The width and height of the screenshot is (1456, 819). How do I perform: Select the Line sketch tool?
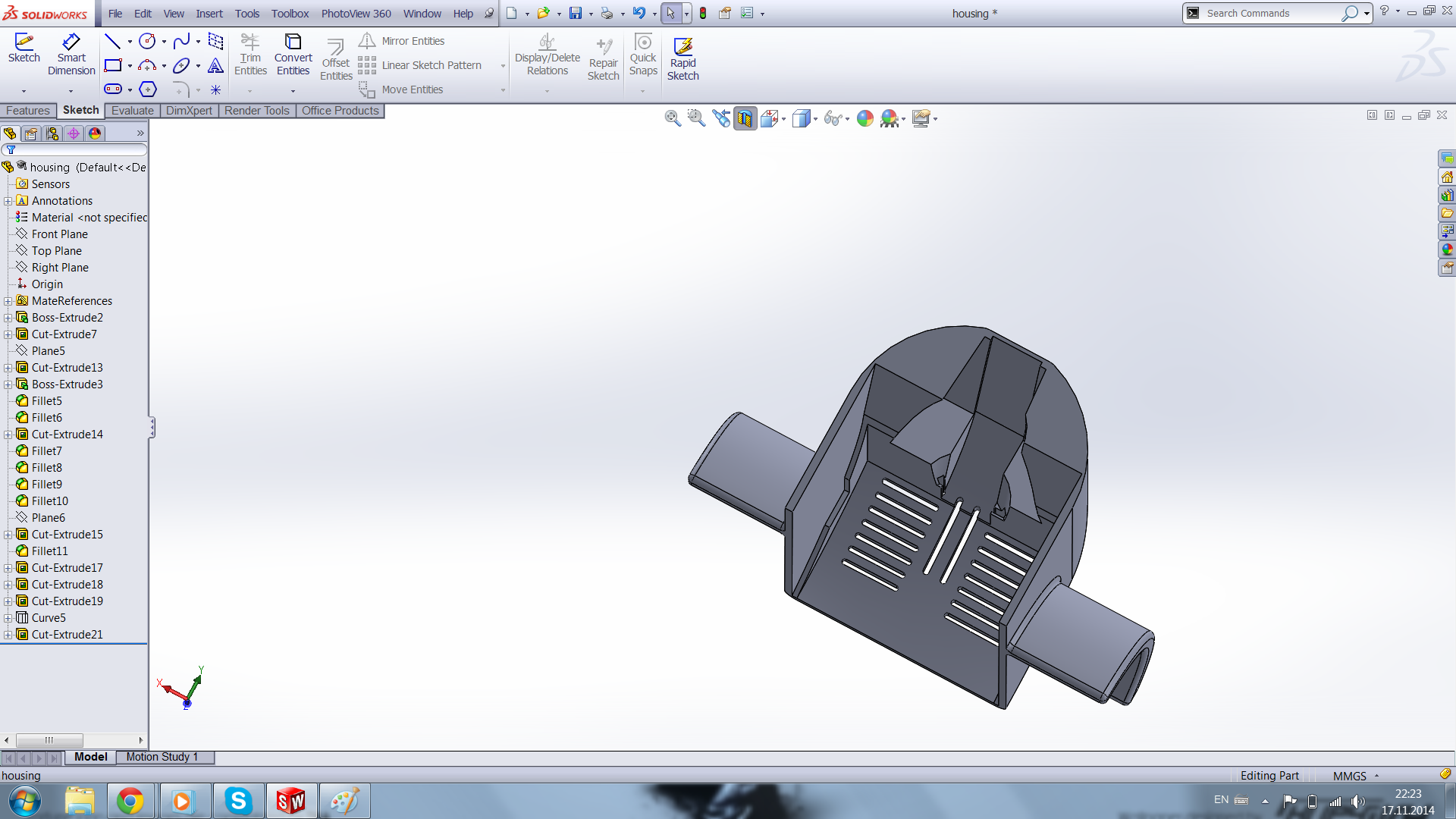coord(112,41)
